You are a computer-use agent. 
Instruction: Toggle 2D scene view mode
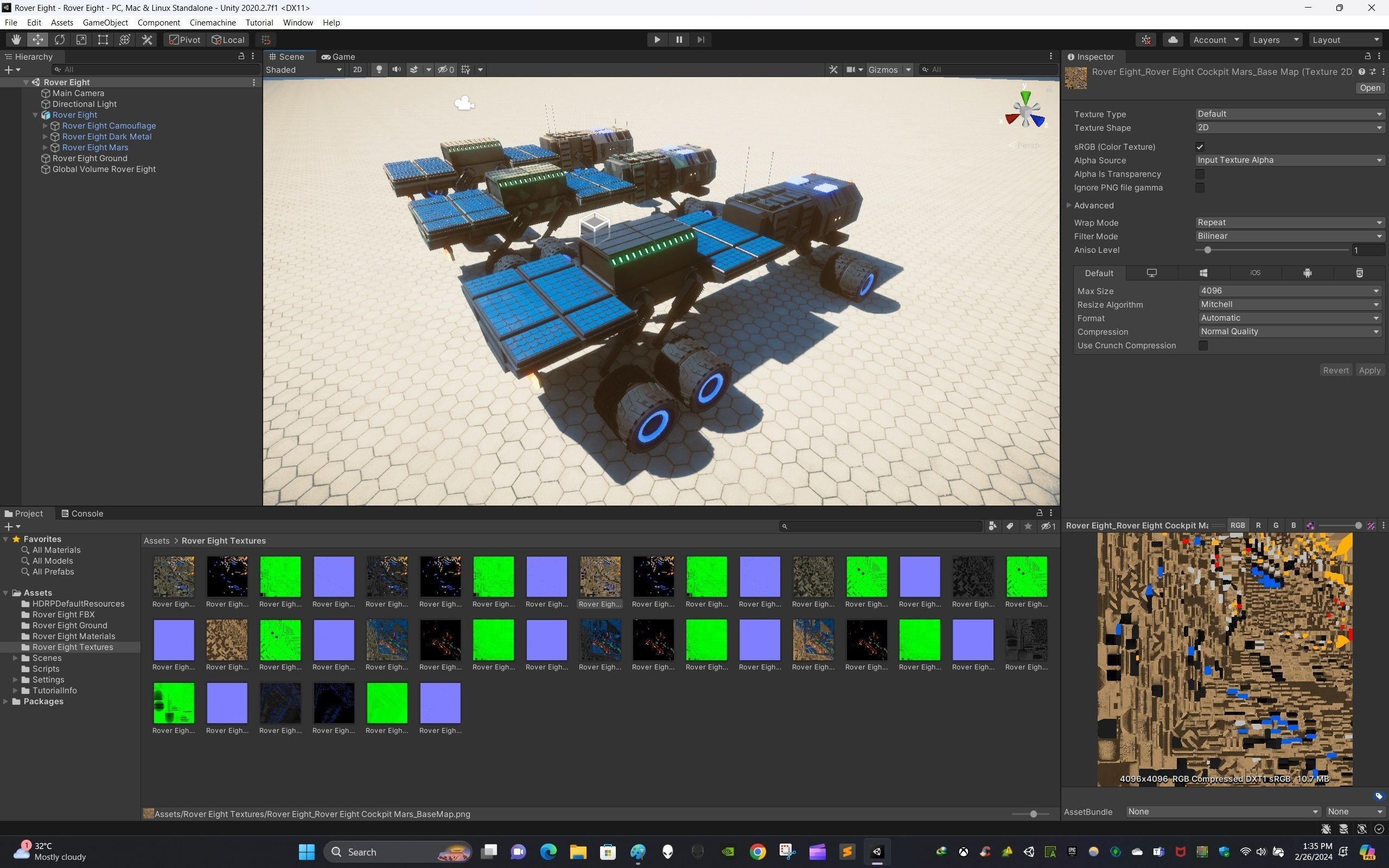358,69
